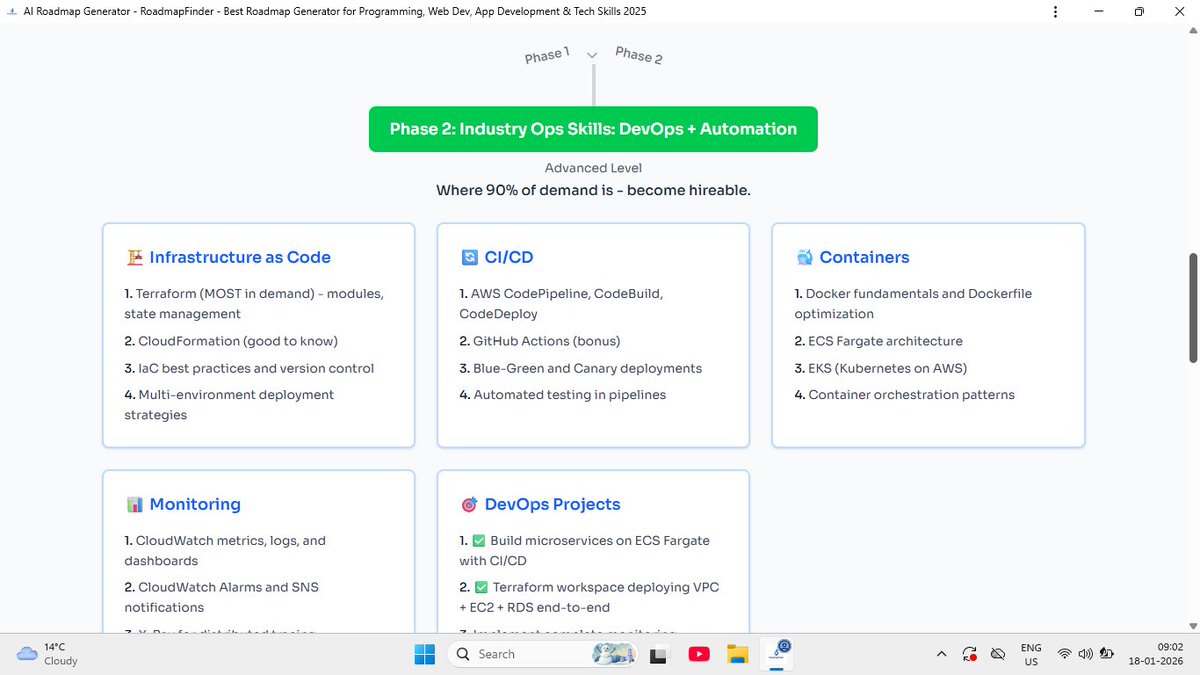The height and width of the screenshot is (675, 1200).
Task: Open Wi-Fi network settings tray icon
Action: [x=1064, y=654]
